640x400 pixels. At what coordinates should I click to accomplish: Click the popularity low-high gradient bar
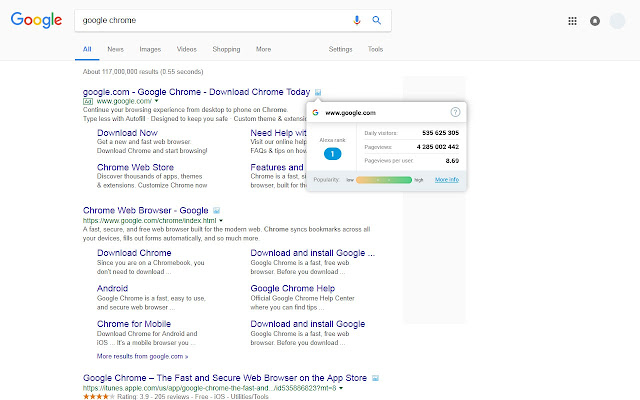[x=384, y=180]
